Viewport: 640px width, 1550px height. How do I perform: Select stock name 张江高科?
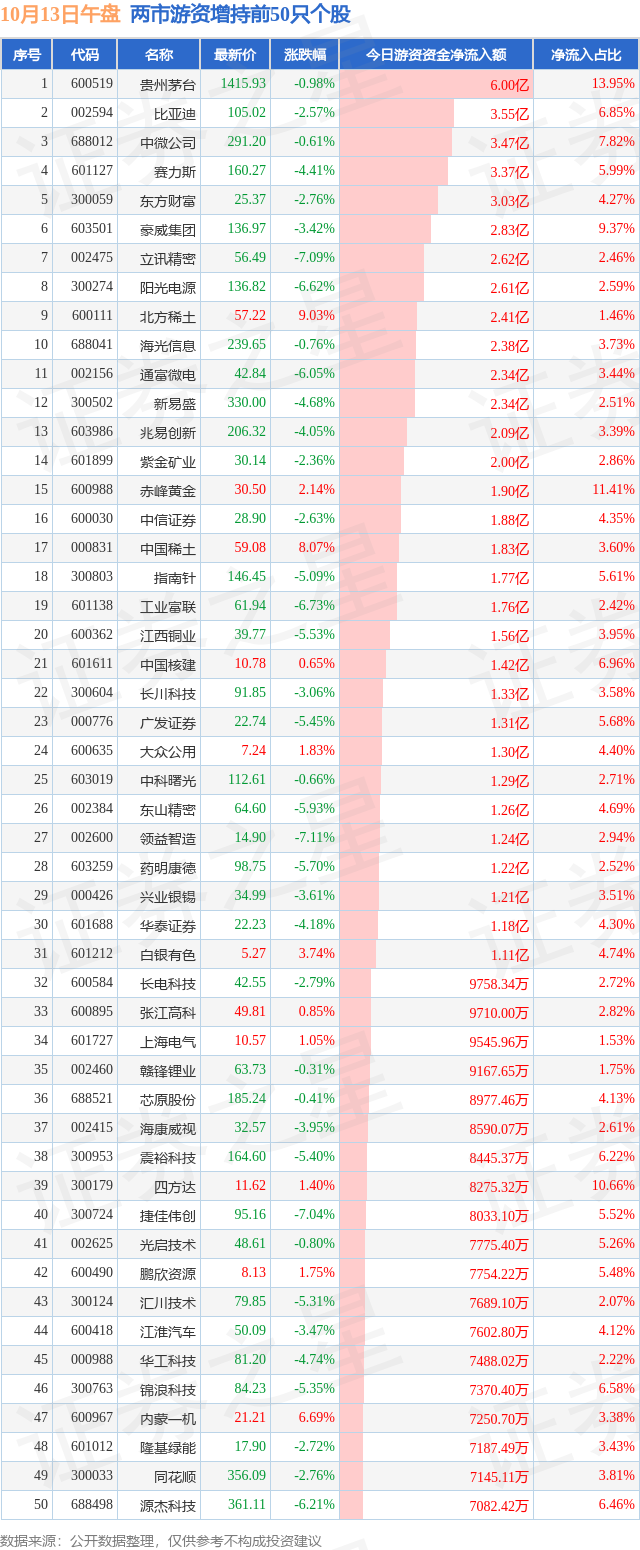tap(168, 1012)
